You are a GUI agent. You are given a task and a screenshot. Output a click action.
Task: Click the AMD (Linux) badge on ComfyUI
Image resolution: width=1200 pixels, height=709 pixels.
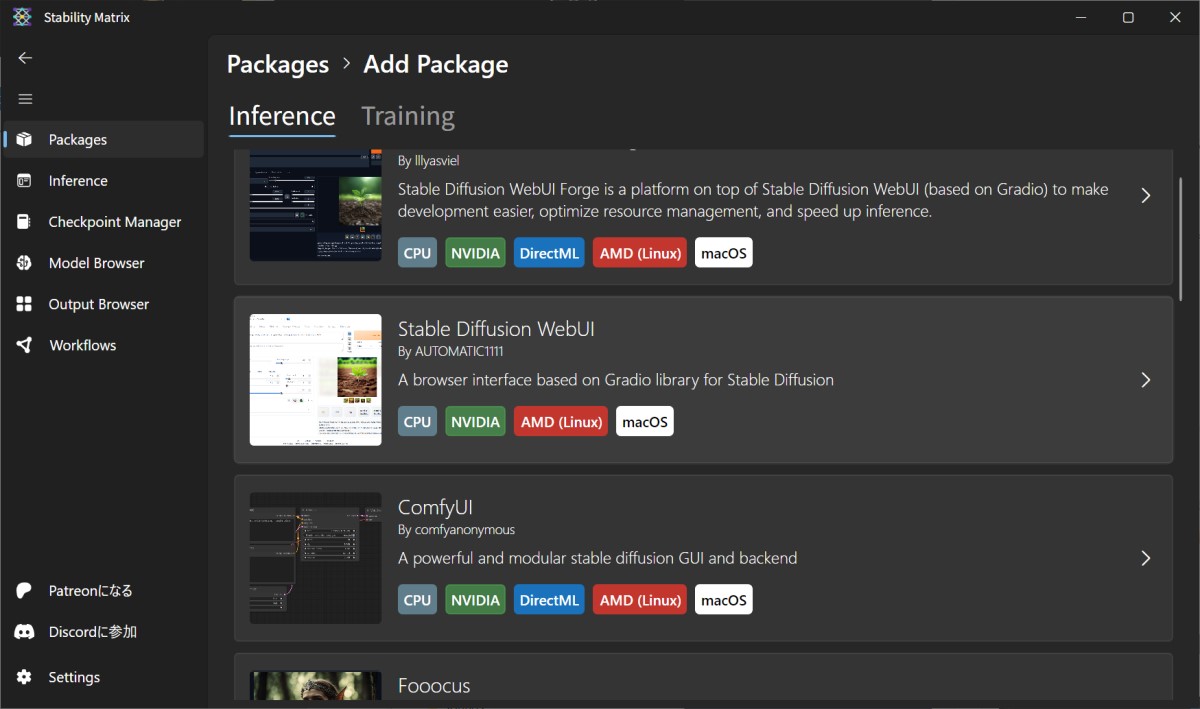[640, 600]
